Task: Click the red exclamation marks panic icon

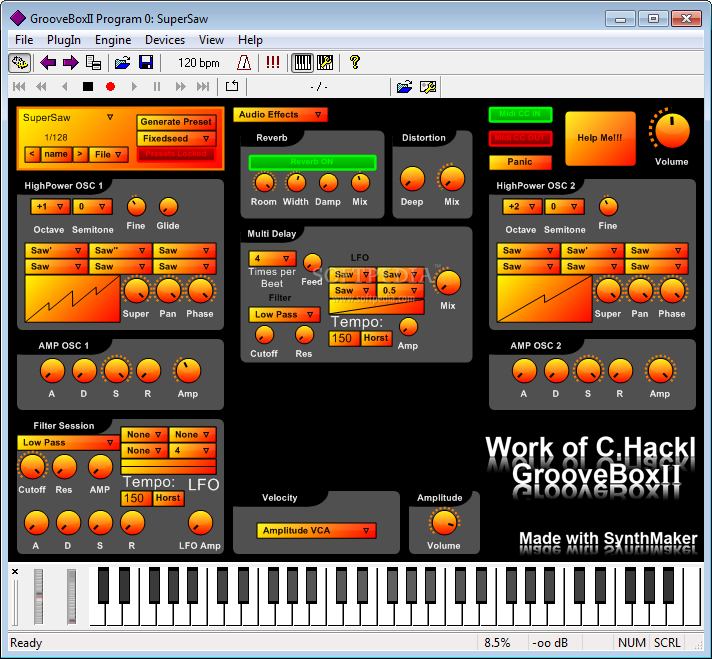Action: tap(272, 62)
